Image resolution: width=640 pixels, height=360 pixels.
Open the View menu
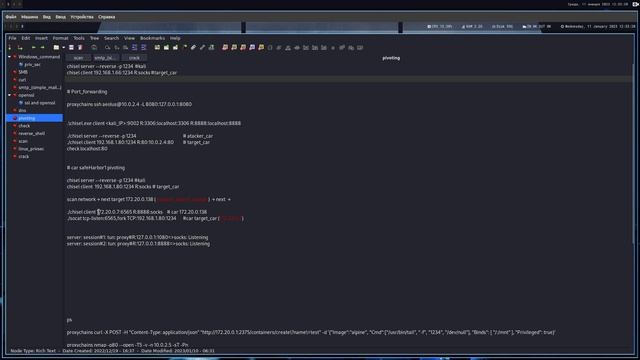click(x=129, y=38)
